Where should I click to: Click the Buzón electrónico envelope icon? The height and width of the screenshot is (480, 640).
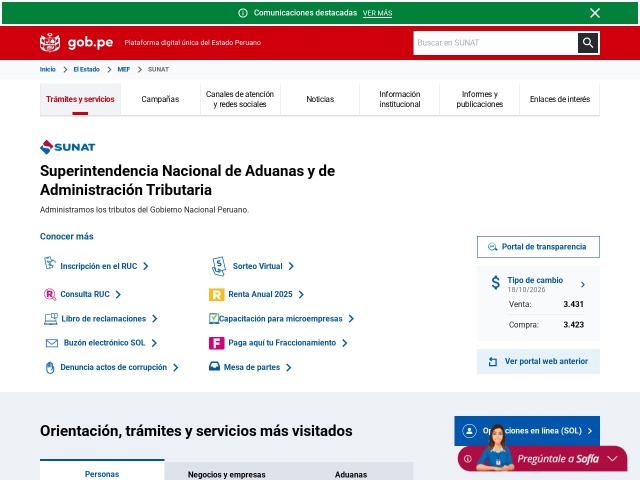(x=52, y=343)
